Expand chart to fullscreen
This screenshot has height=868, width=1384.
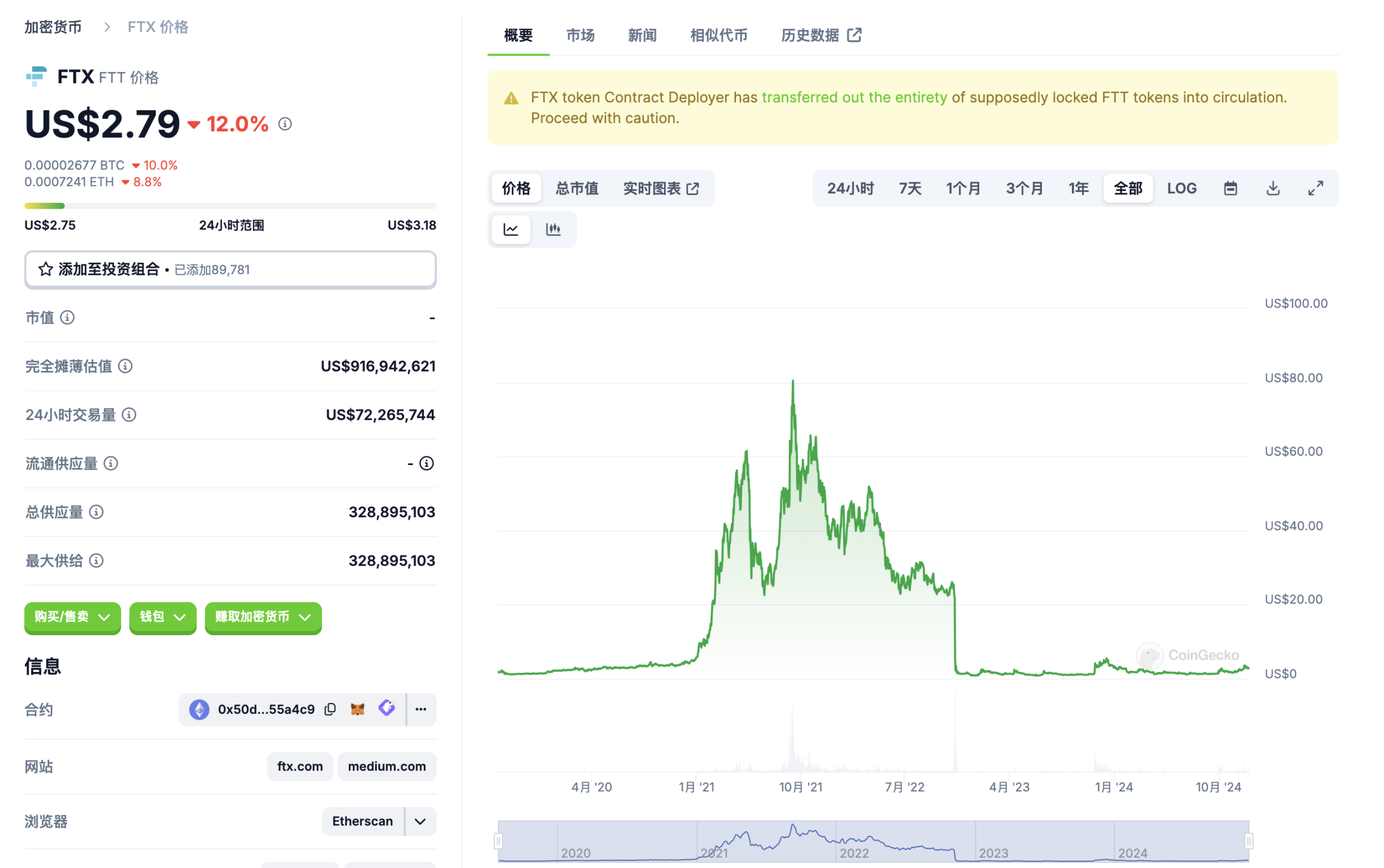click(x=1316, y=188)
